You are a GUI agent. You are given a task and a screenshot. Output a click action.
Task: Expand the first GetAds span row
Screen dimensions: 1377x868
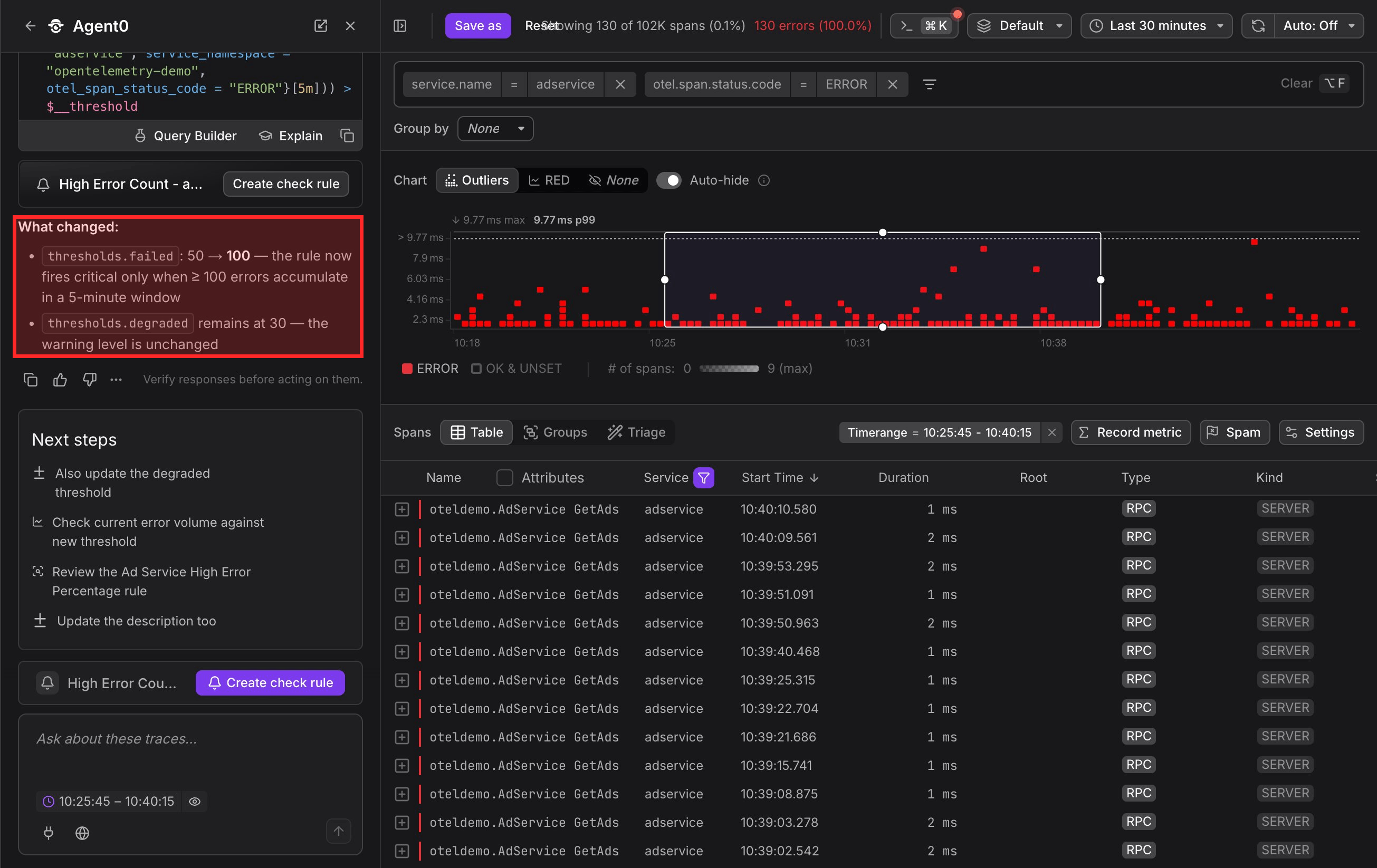tap(402, 509)
